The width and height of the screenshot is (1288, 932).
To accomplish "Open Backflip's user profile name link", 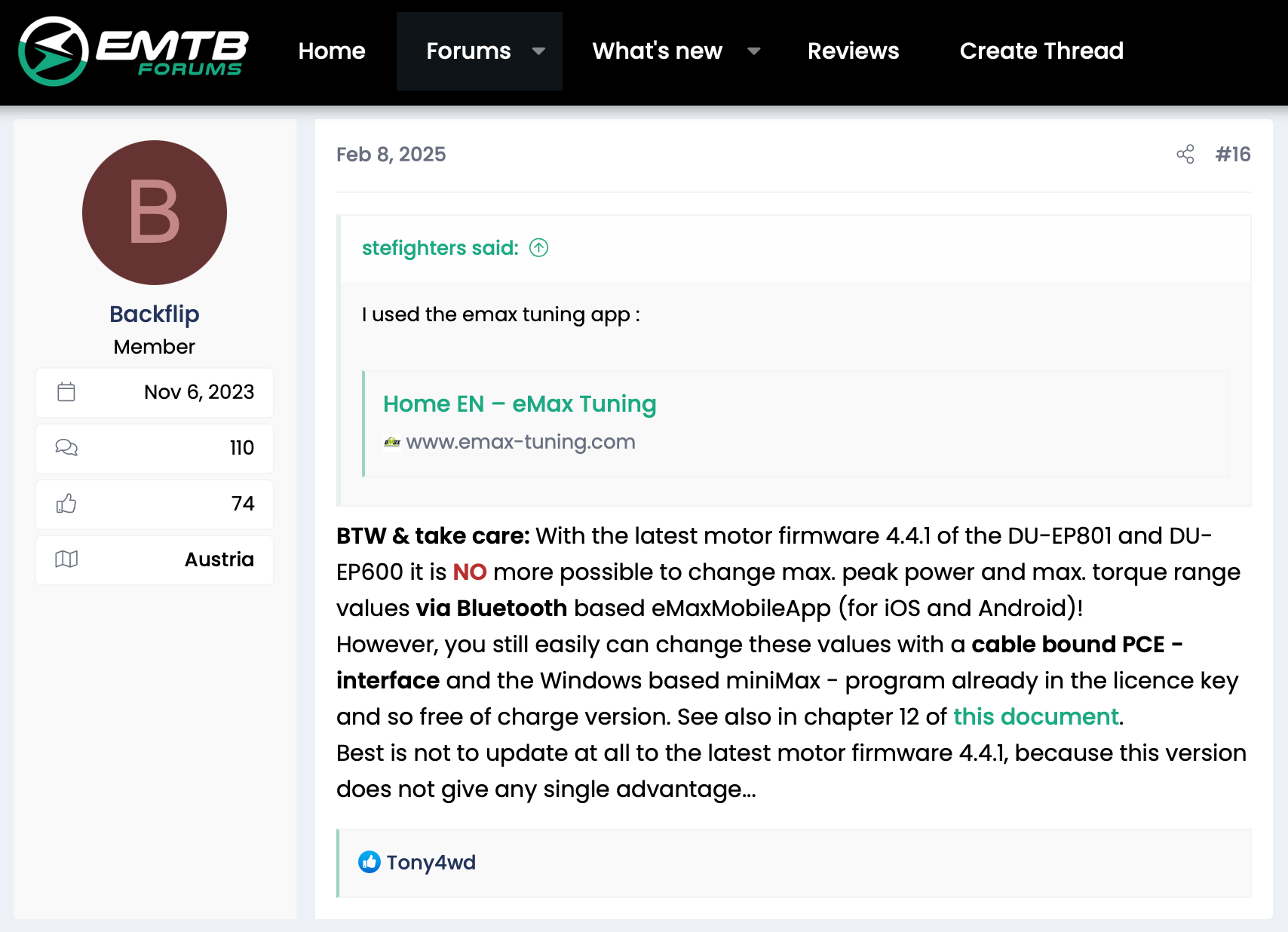I will (x=155, y=314).
